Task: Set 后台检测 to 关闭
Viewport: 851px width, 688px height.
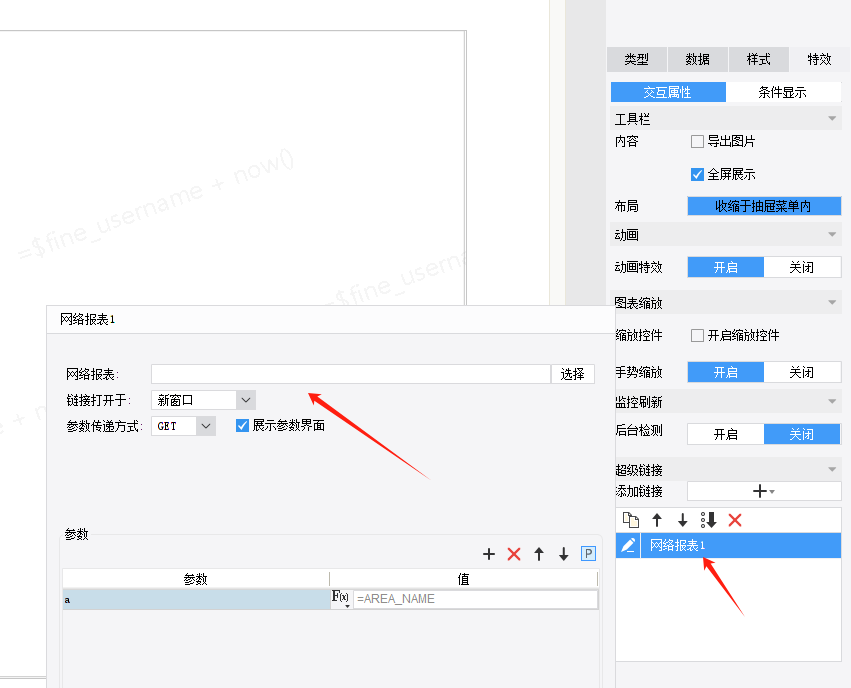Action: (x=802, y=434)
